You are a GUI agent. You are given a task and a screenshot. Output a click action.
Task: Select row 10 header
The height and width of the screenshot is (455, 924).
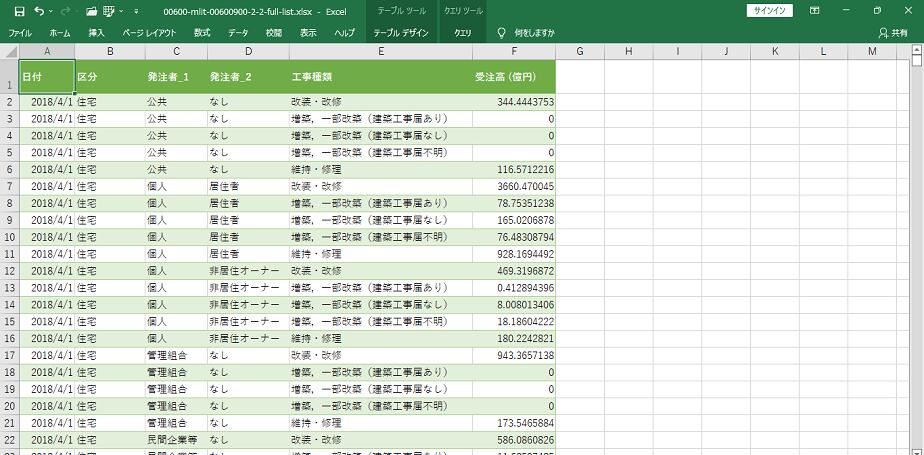point(9,237)
